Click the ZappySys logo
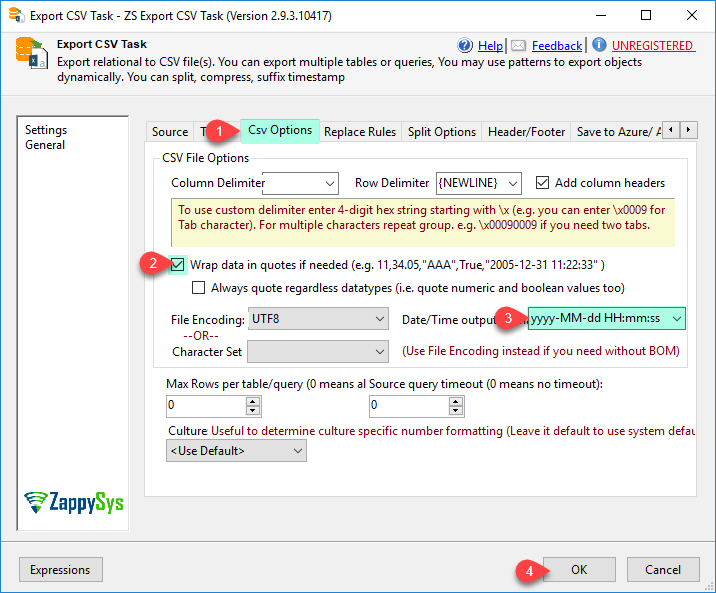 (74, 502)
